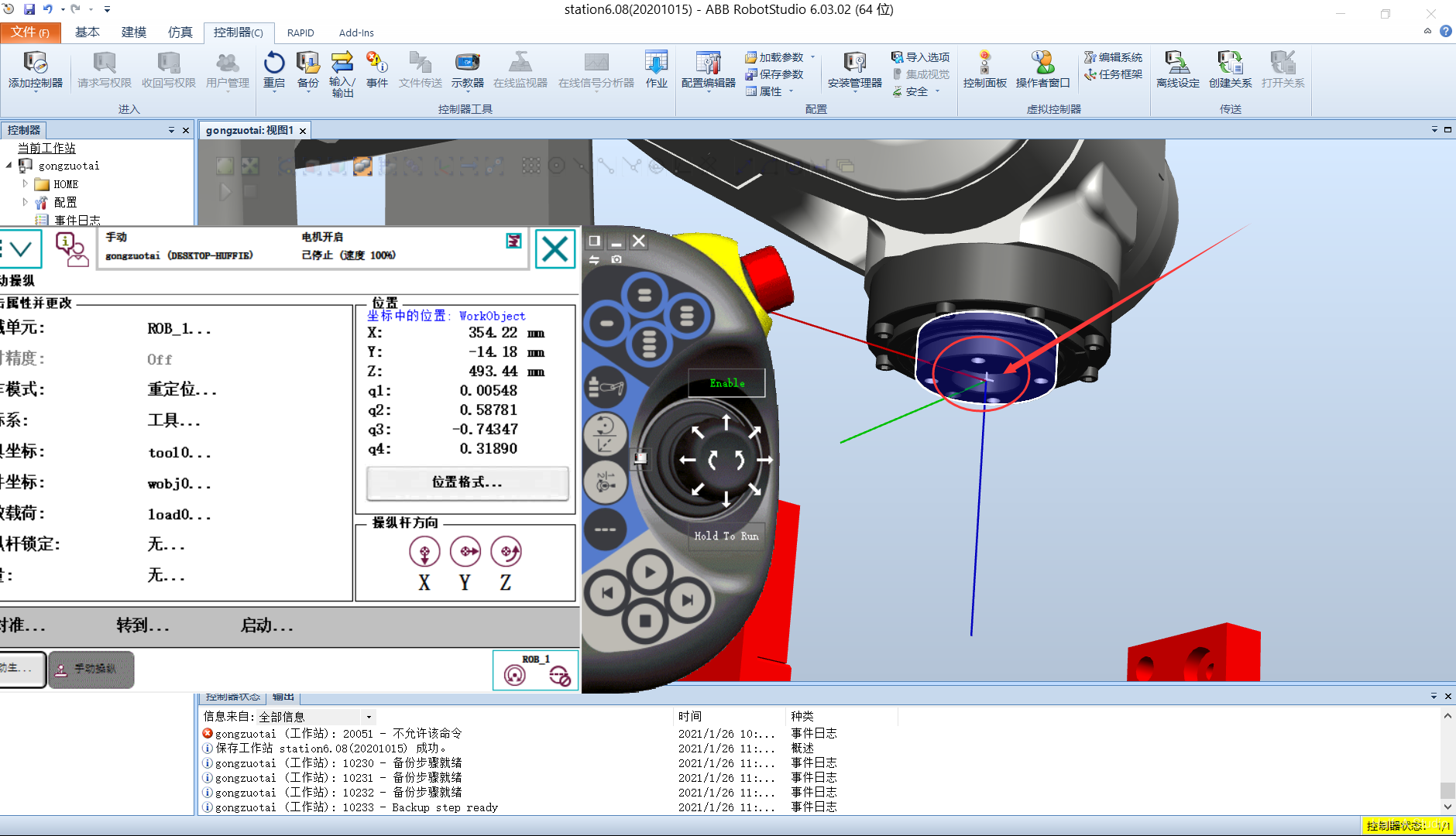1456x836 pixels.
Task: Open Offline Settings (离线设定)
Action: (x=1177, y=70)
